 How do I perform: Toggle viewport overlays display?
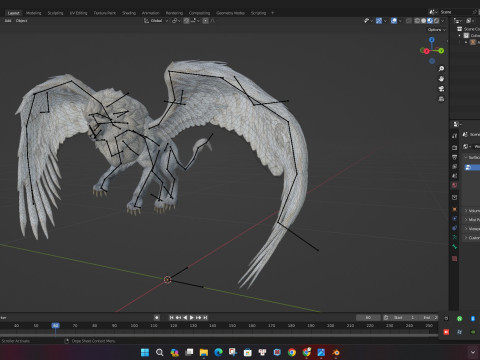(394, 21)
